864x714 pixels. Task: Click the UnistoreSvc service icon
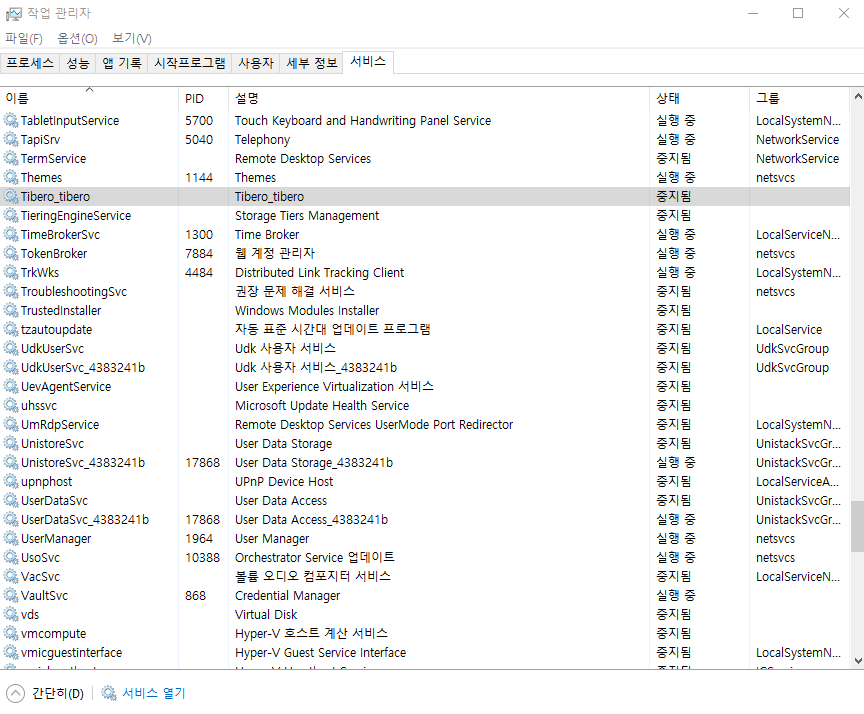click(11, 443)
